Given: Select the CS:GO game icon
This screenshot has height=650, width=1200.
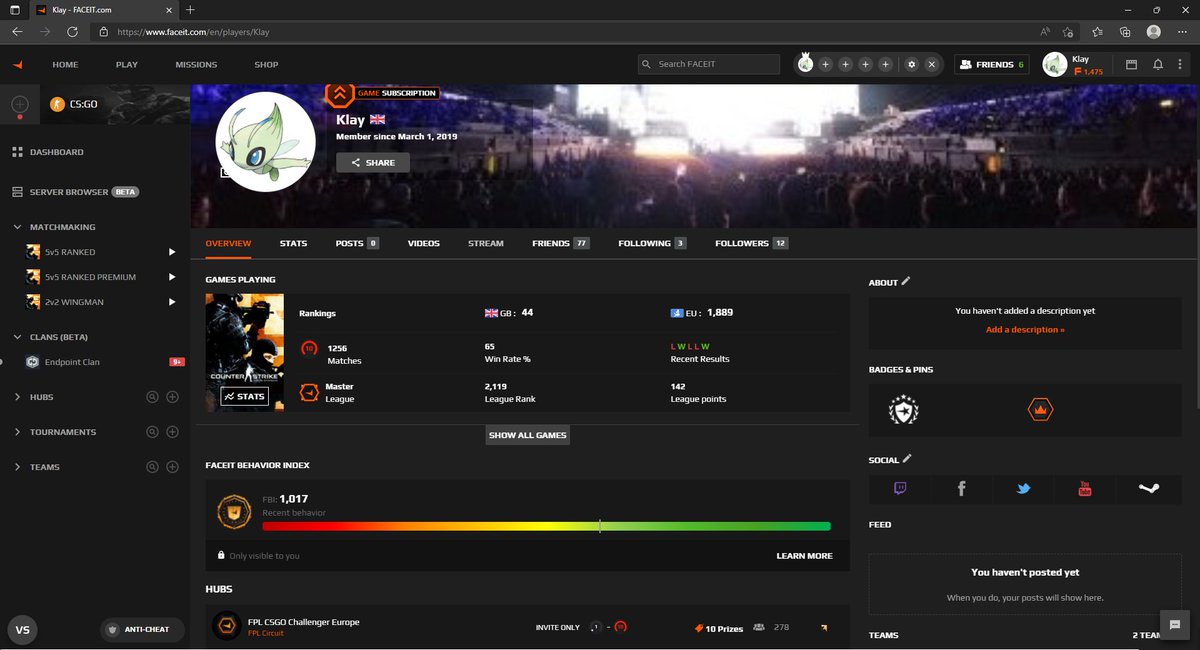Looking at the screenshot, I should (57, 104).
